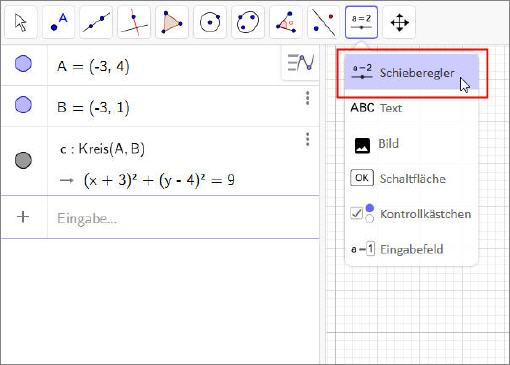
Task: Select the Polygon tool
Action: [x=172, y=23]
